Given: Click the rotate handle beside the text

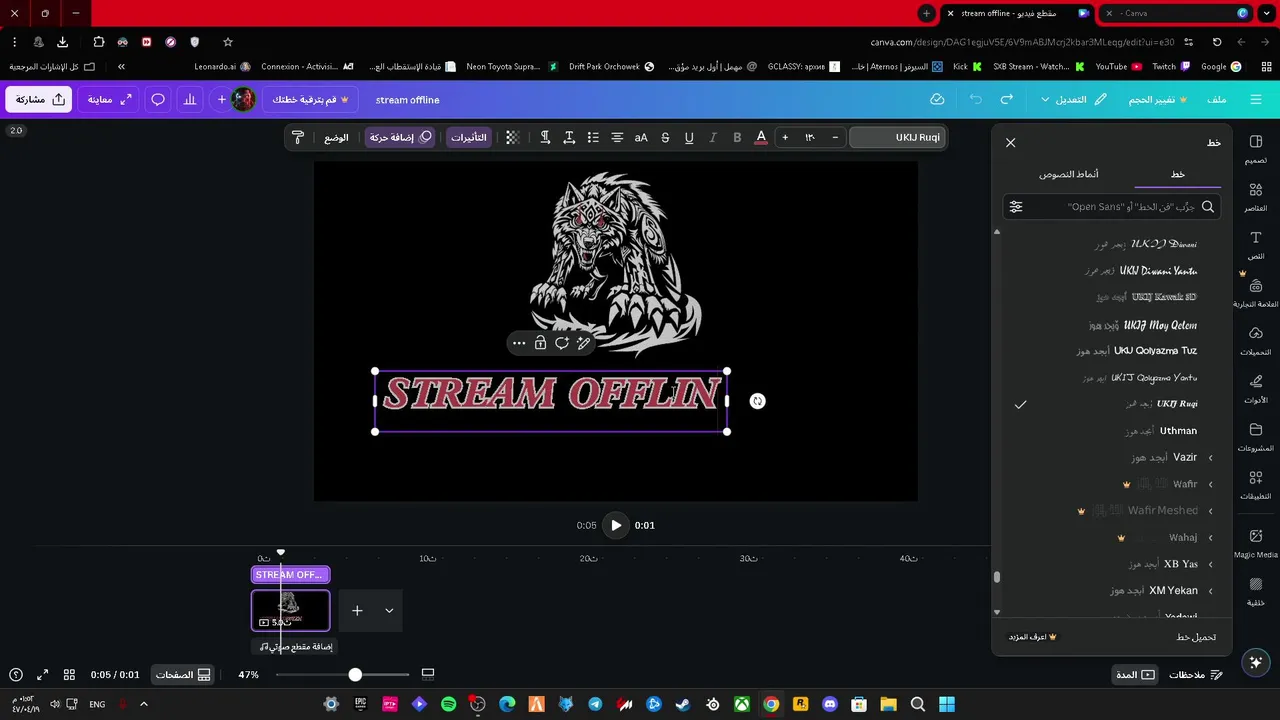Looking at the screenshot, I should point(757,401).
